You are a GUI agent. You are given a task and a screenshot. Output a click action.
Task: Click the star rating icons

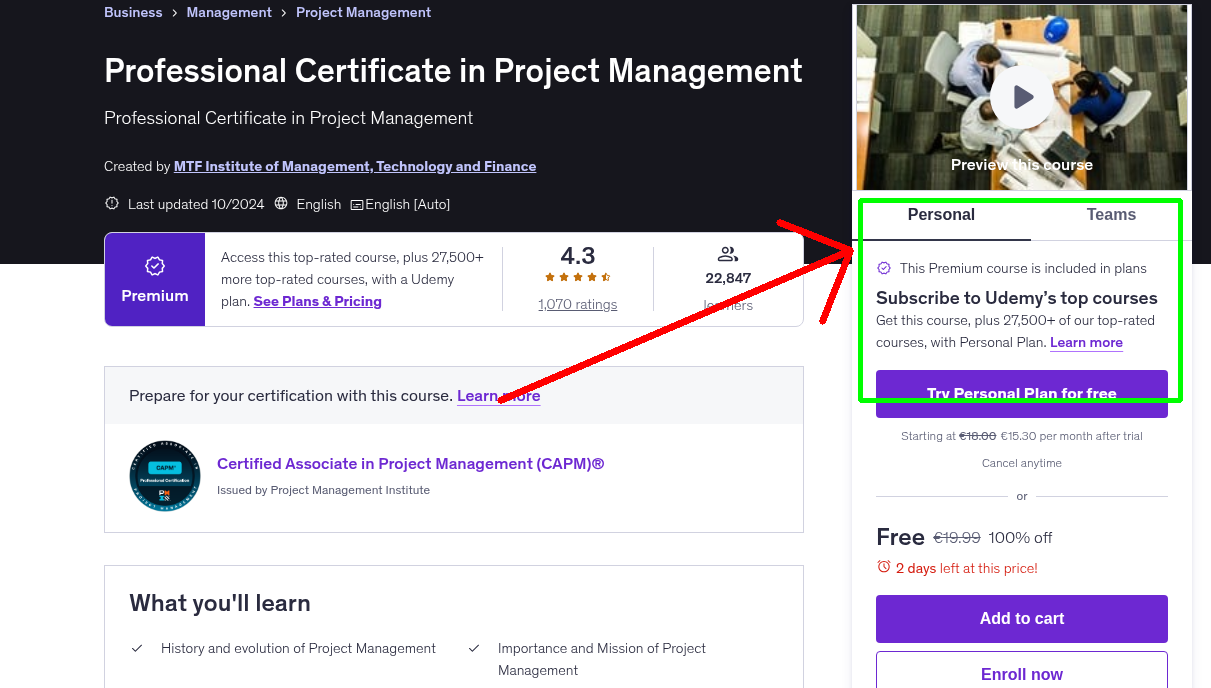[x=578, y=277]
